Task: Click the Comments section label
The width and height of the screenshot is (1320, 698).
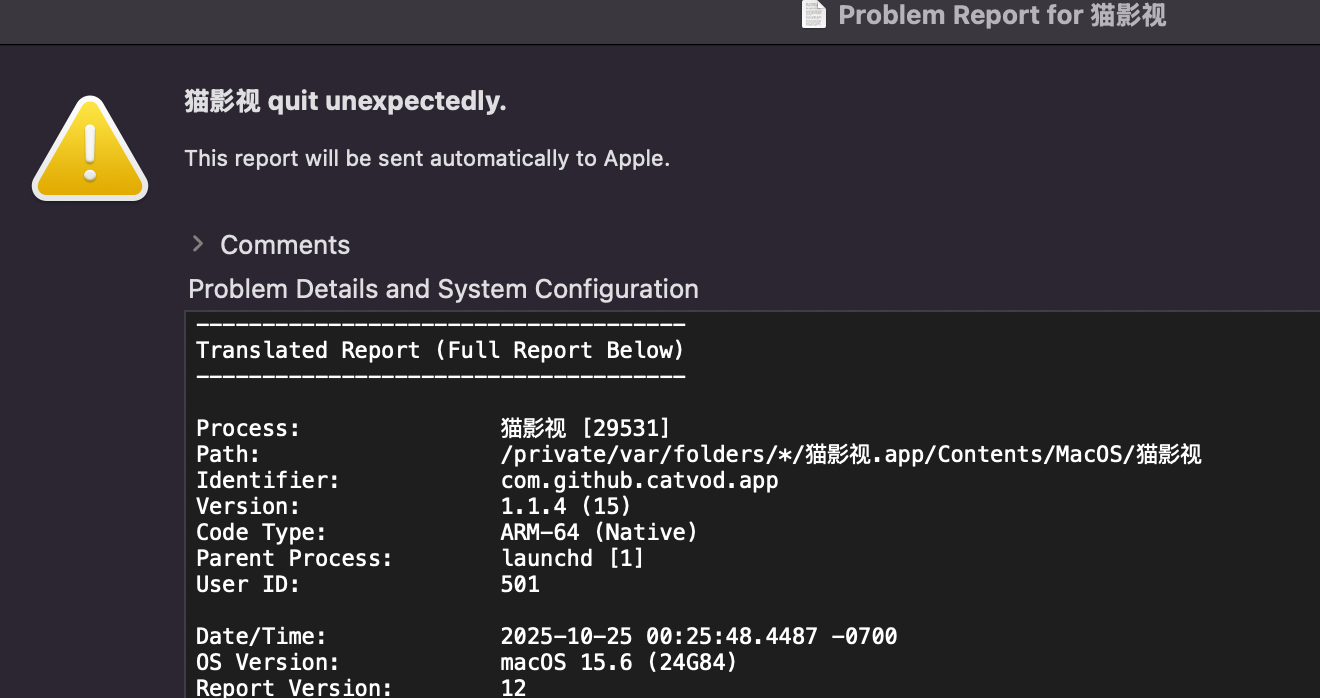Action: (x=285, y=245)
